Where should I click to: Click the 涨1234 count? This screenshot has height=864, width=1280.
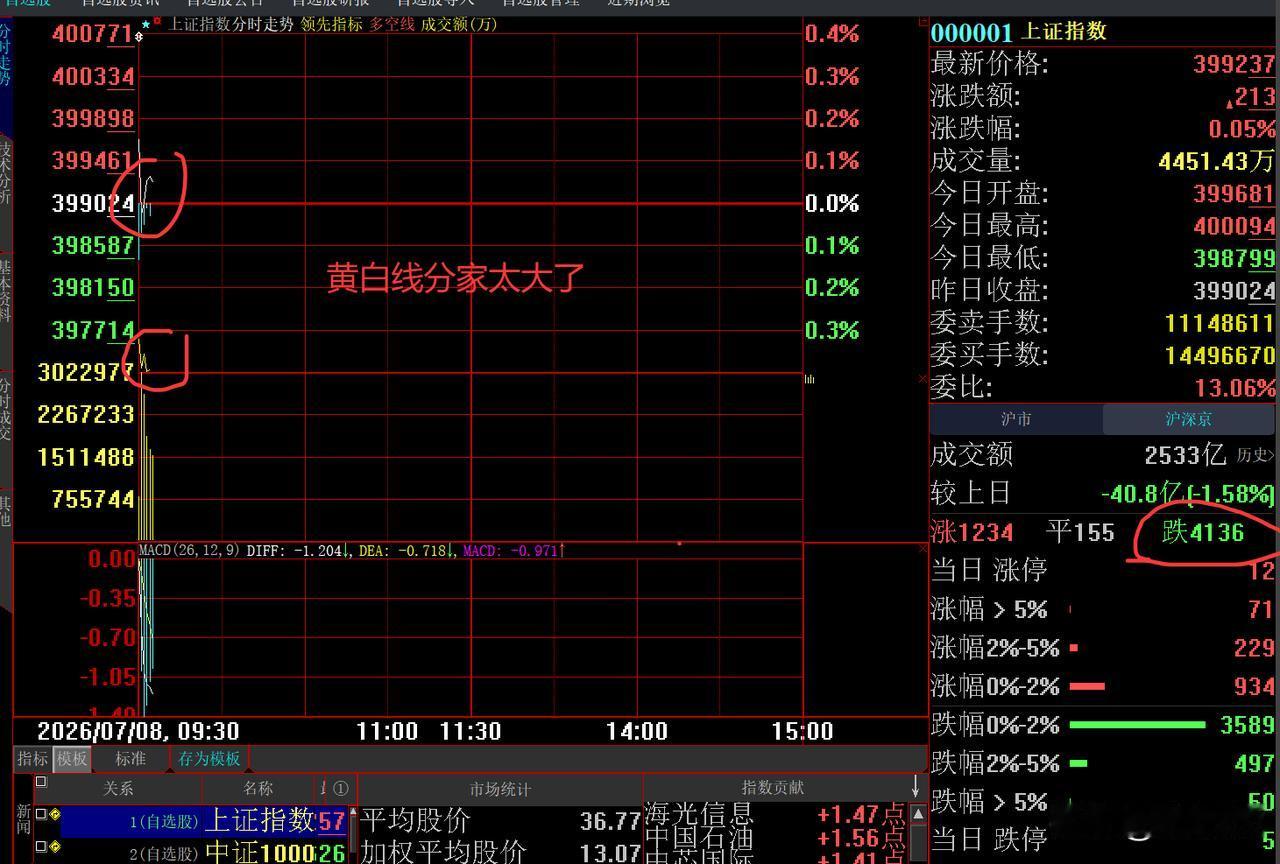point(972,532)
